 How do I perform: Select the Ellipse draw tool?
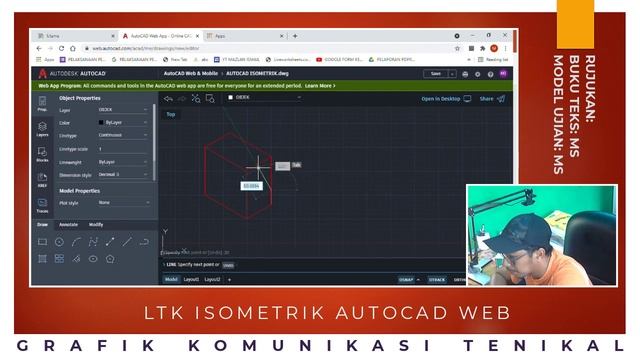pos(93,259)
